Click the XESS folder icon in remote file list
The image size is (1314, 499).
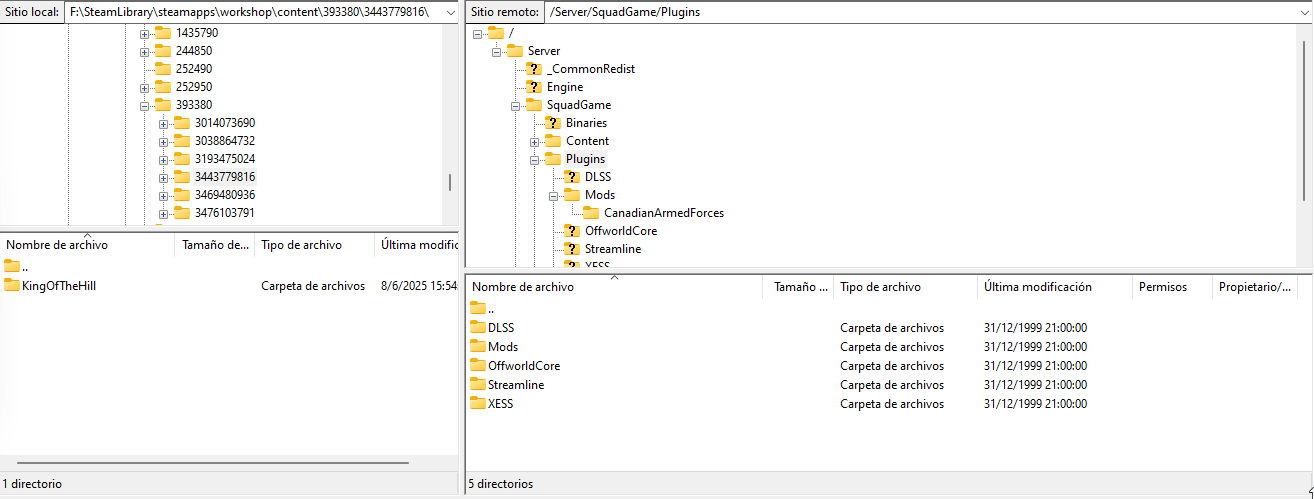478,403
